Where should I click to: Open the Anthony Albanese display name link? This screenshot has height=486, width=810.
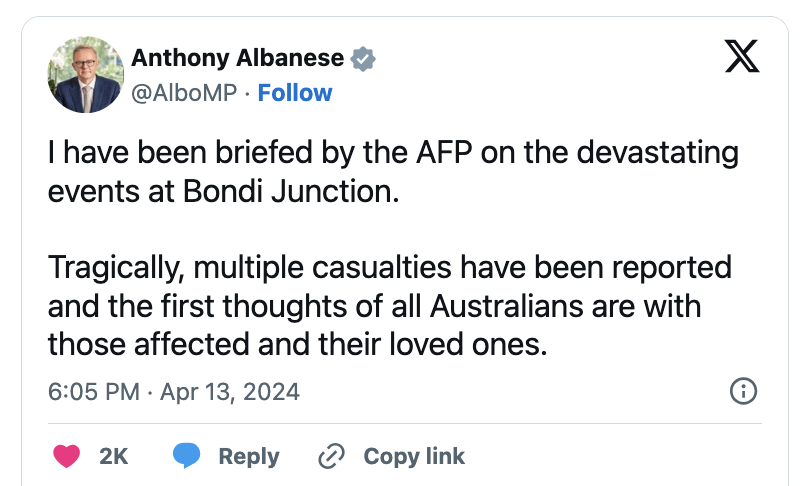point(237,58)
